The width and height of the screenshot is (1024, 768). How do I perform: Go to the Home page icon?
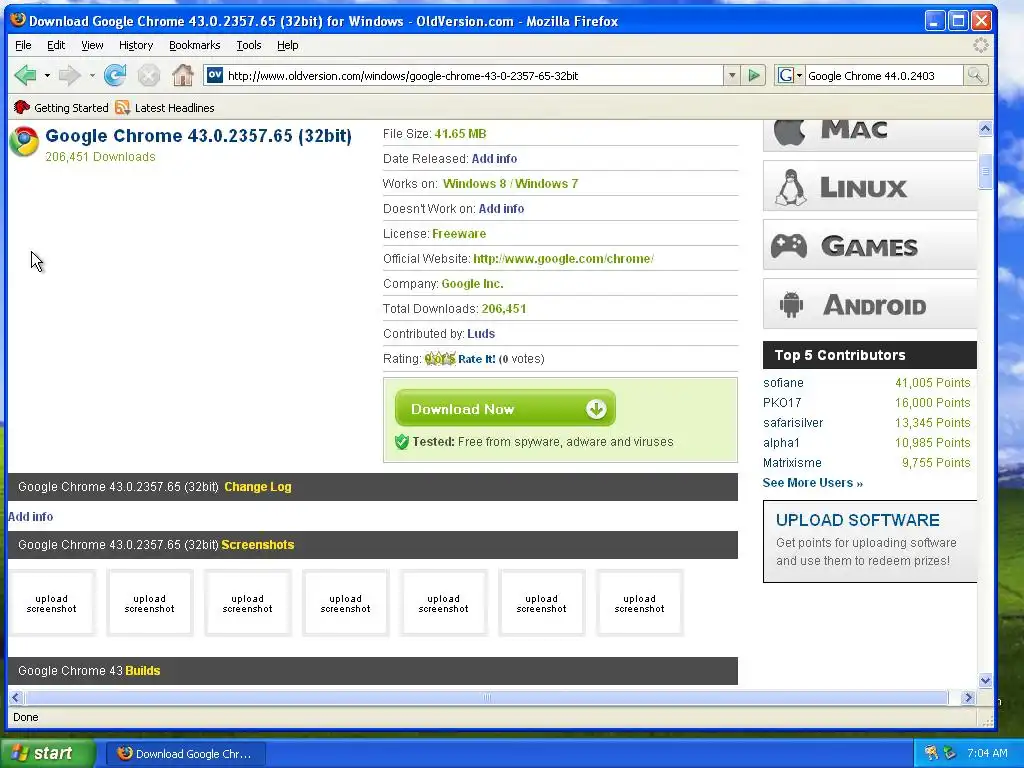click(x=183, y=76)
